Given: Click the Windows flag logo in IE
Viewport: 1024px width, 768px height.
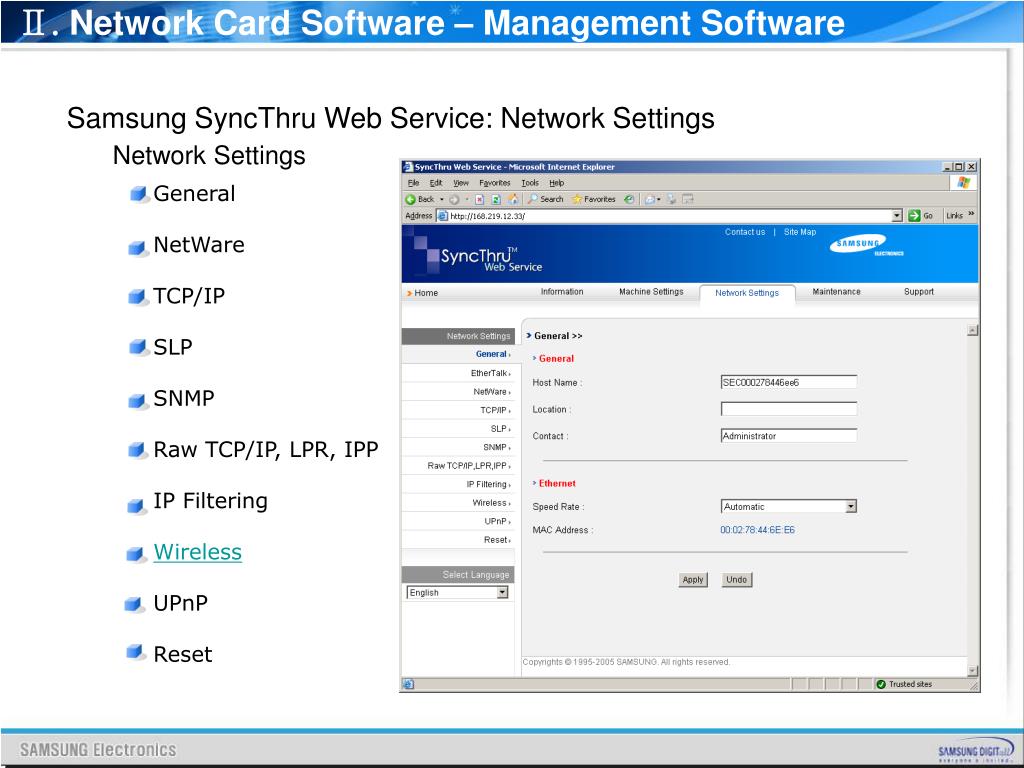Looking at the screenshot, I should click(964, 183).
